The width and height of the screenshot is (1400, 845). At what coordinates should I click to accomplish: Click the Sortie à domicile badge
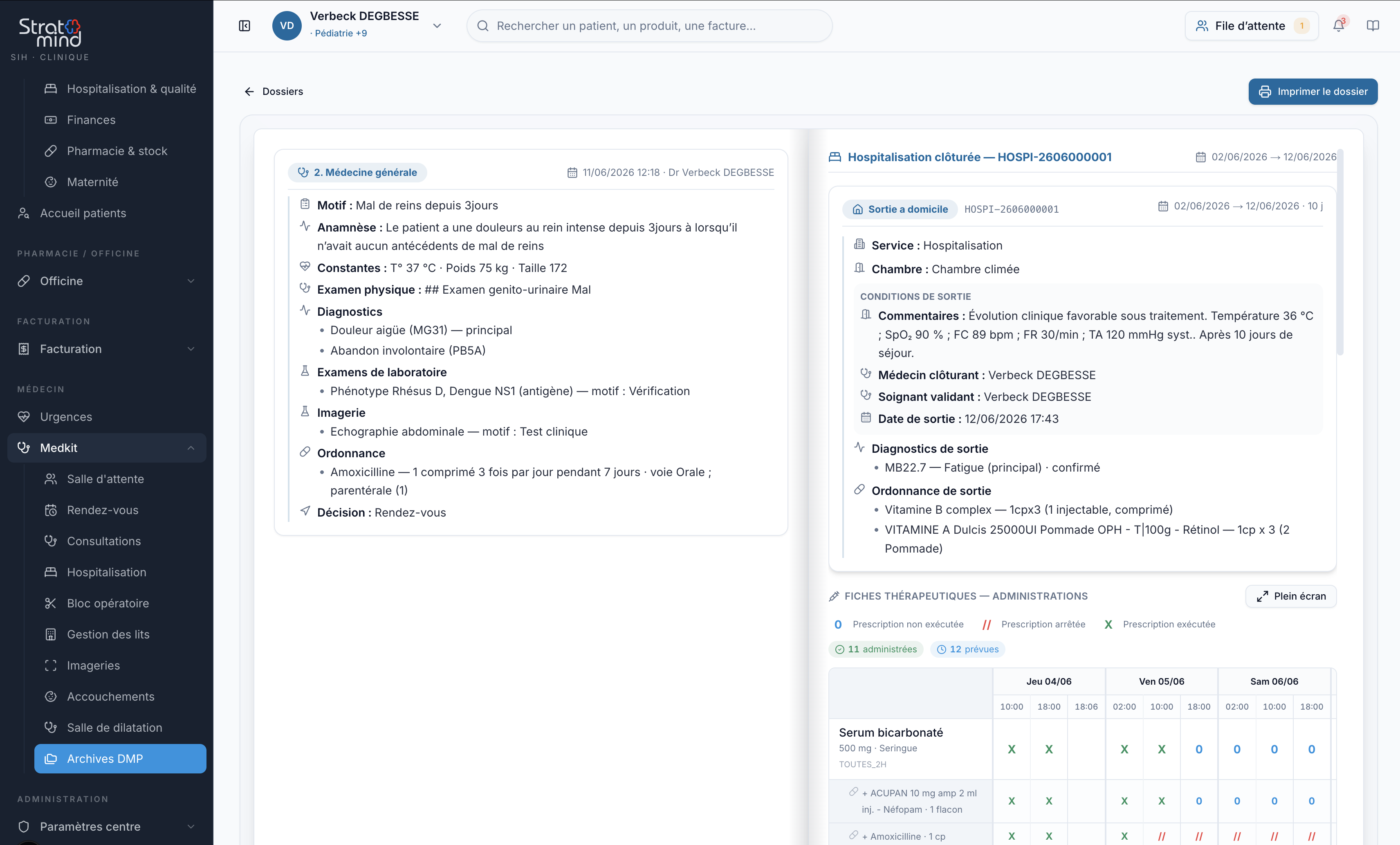(900, 209)
